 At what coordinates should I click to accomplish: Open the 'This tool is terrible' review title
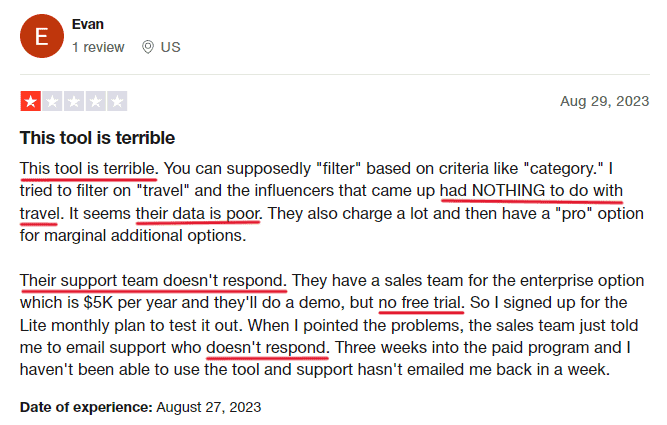(x=97, y=138)
